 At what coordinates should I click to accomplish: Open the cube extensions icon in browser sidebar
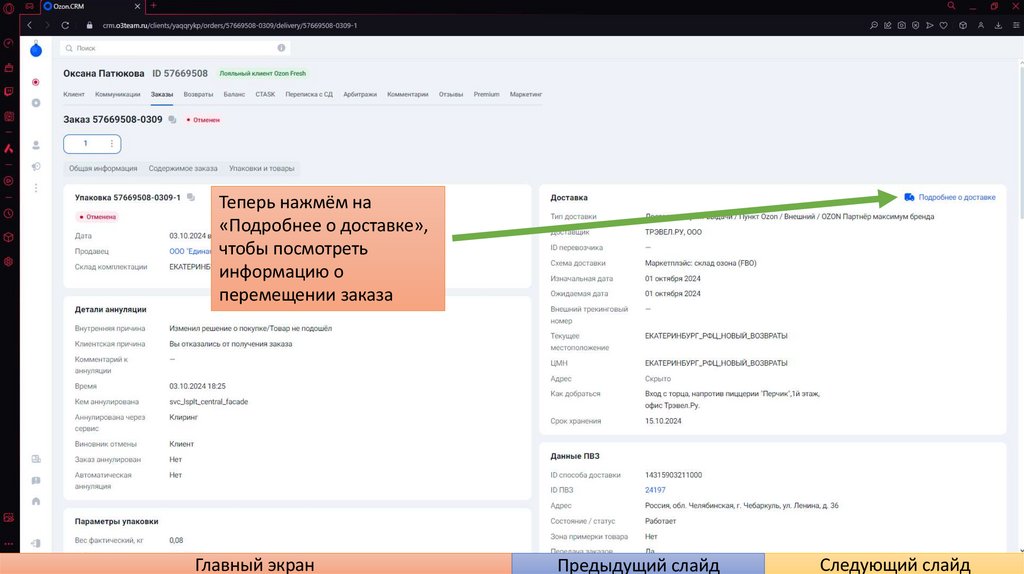click(x=8, y=237)
